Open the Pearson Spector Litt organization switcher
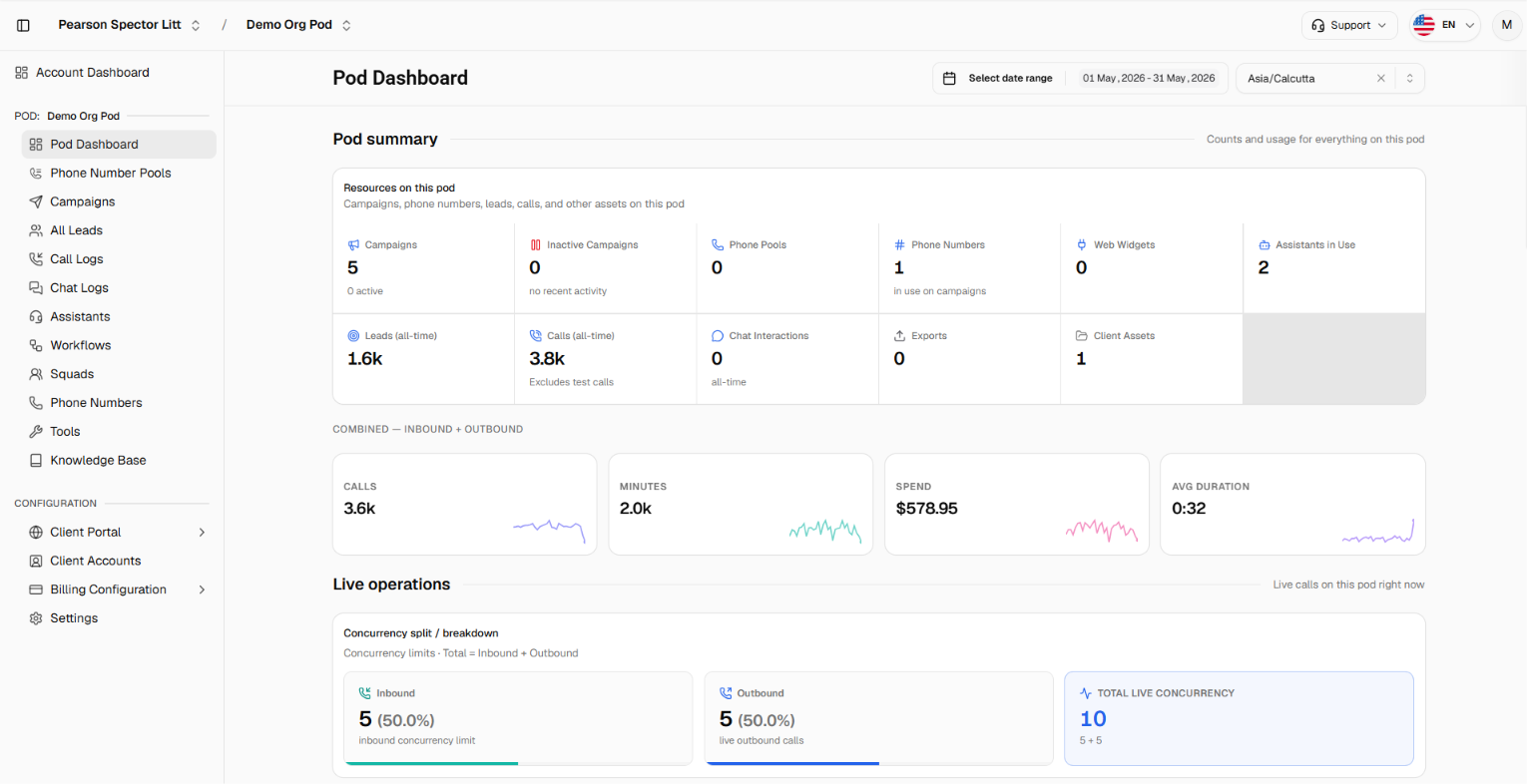Screen dimensions: 1527x784 [x=130, y=25]
